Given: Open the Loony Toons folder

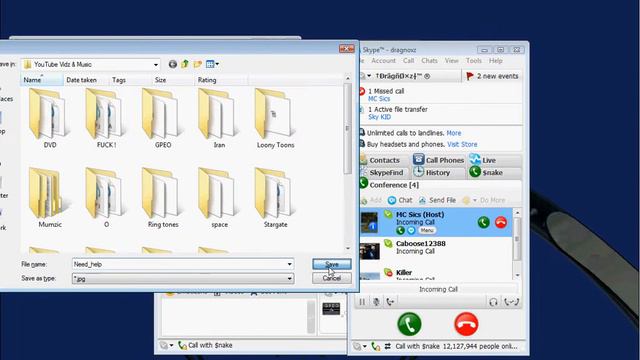Looking at the screenshot, I should pyautogui.click(x=276, y=118).
